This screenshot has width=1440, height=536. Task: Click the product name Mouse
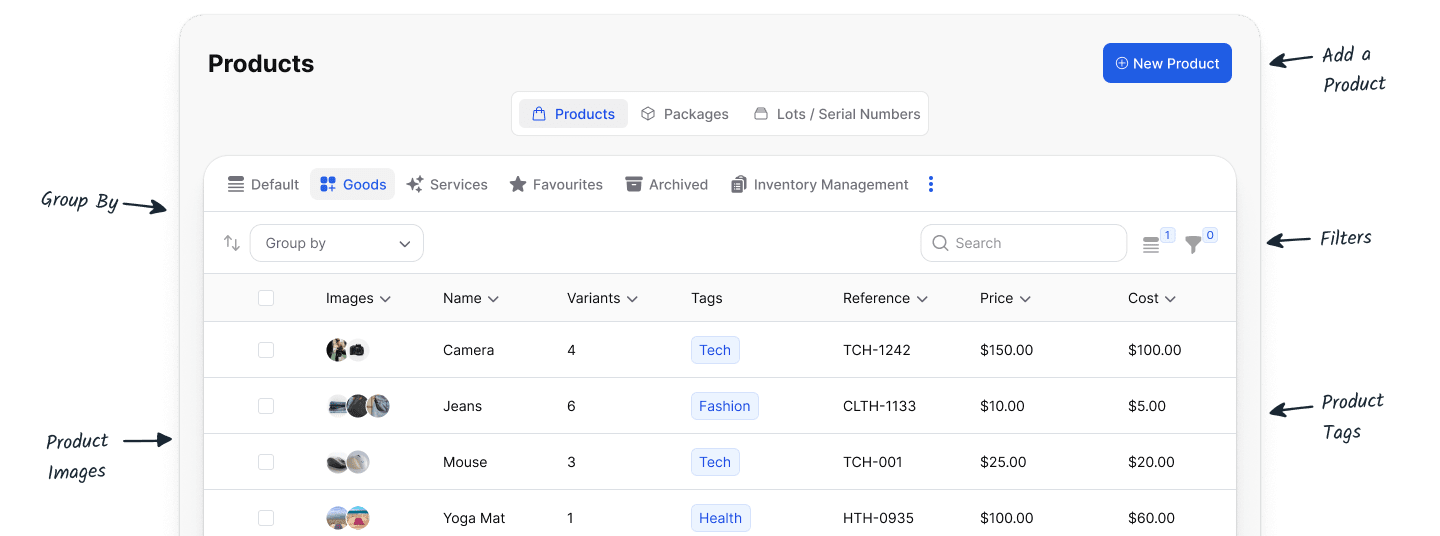(x=465, y=462)
